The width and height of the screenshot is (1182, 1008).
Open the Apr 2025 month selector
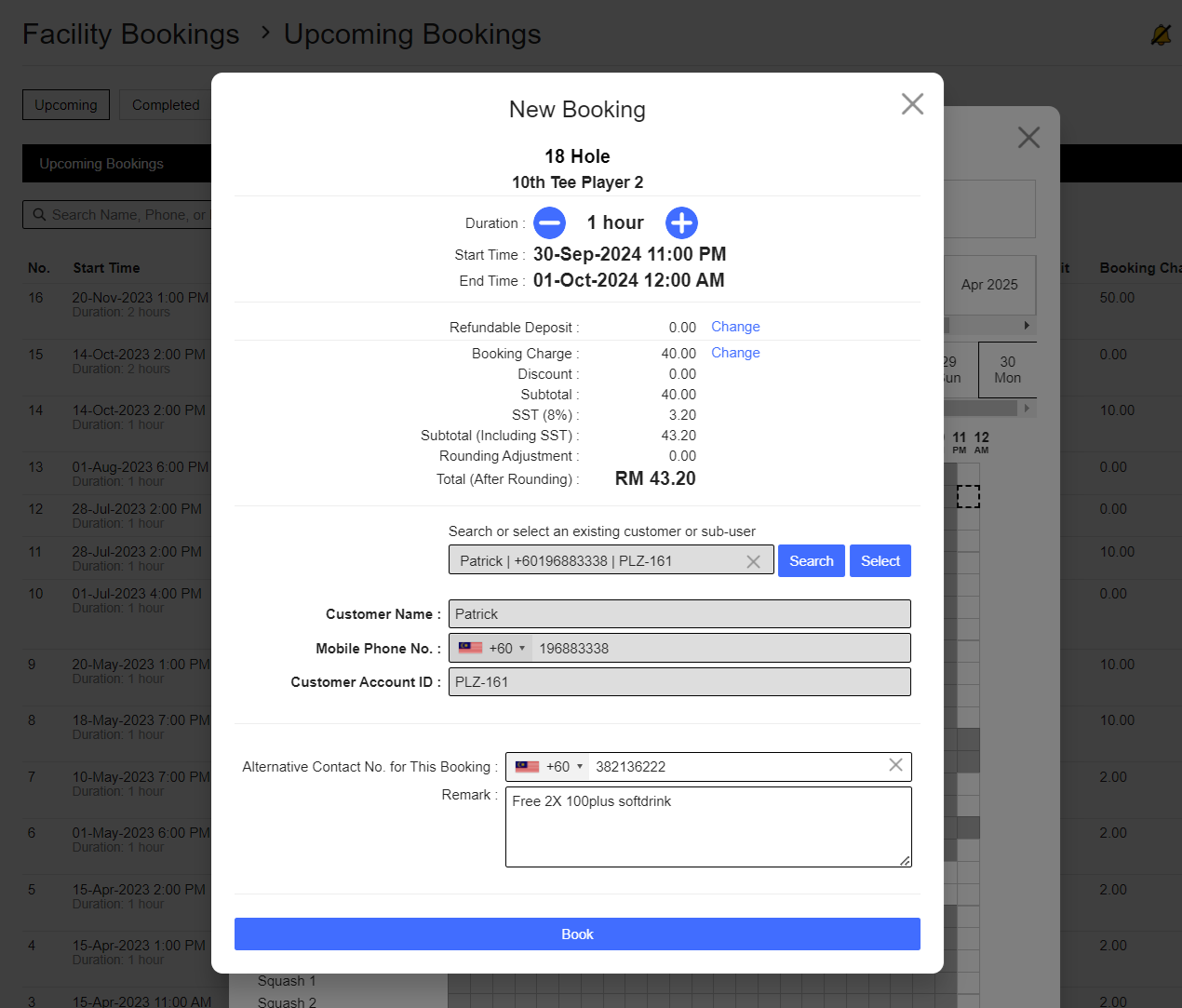tap(989, 285)
